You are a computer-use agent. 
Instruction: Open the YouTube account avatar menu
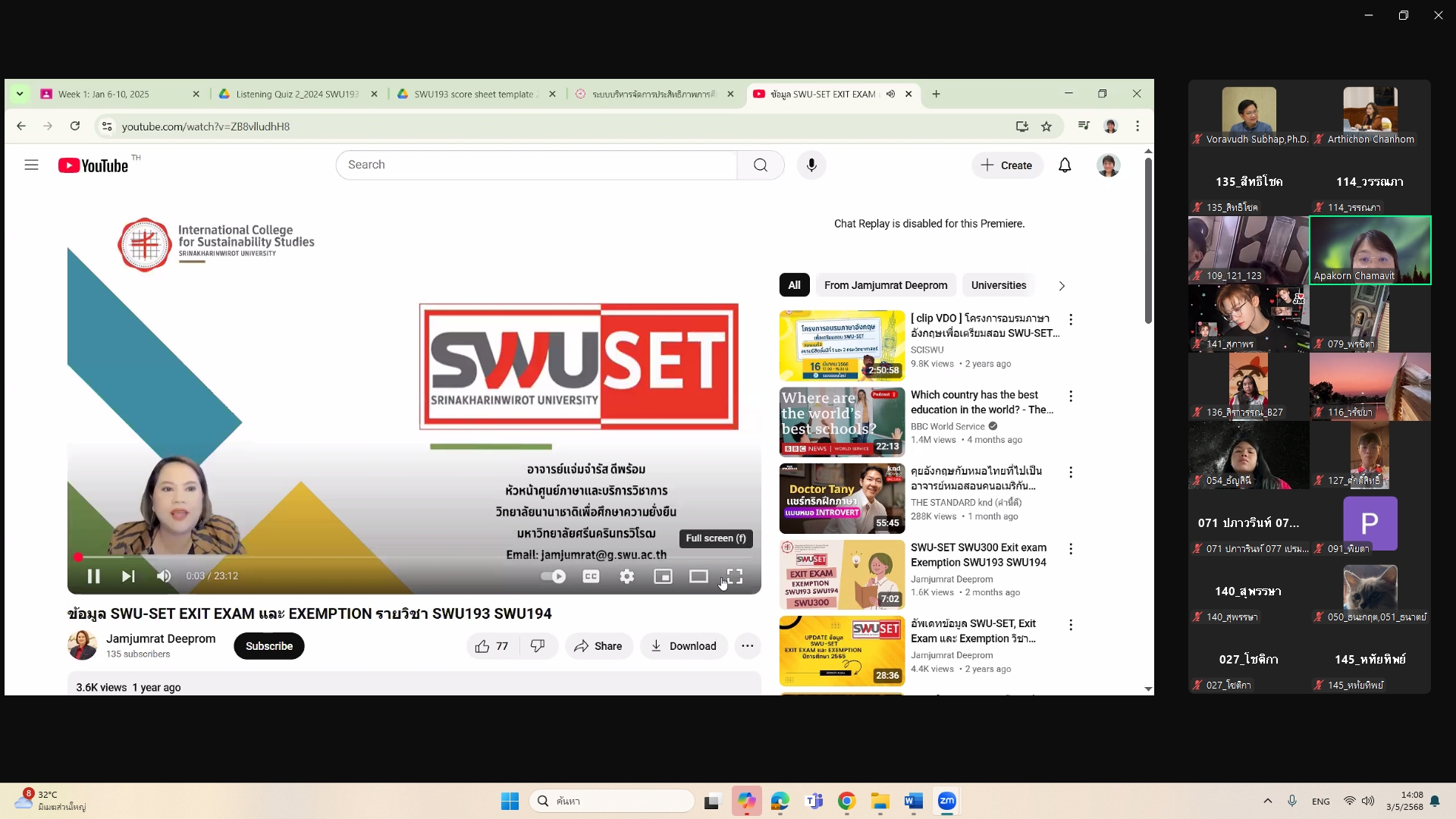click(x=1109, y=165)
